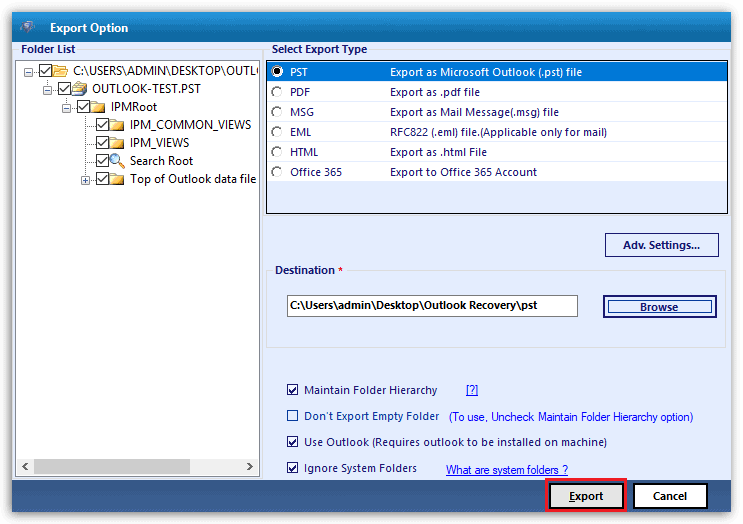Uncheck Use Outlook option
Screen dimensions: 743x524
292,442
